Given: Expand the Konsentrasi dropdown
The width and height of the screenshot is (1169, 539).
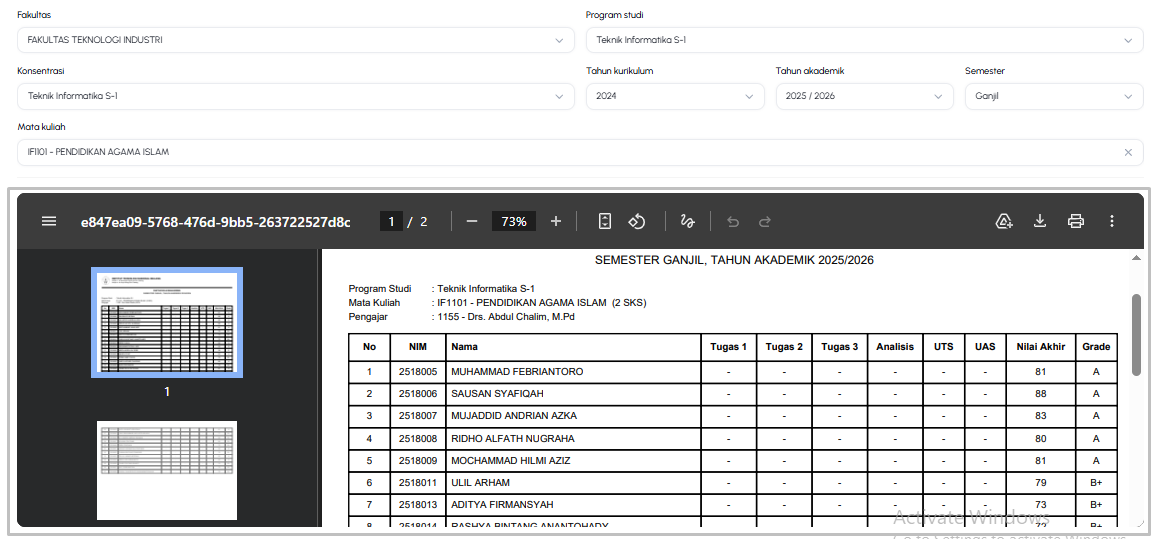Looking at the screenshot, I should tap(296, 96).
